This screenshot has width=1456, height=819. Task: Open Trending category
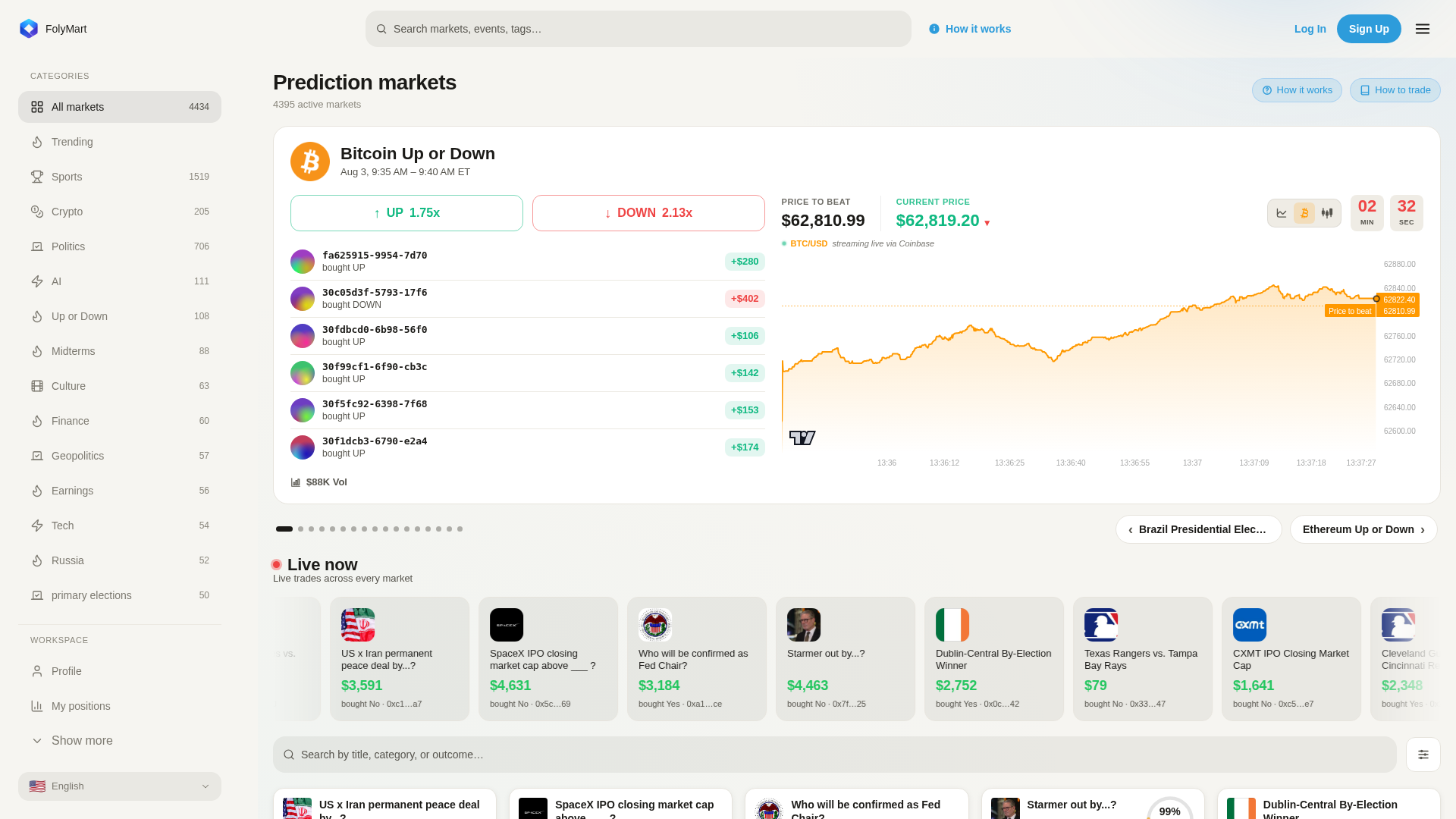point(120,142)
